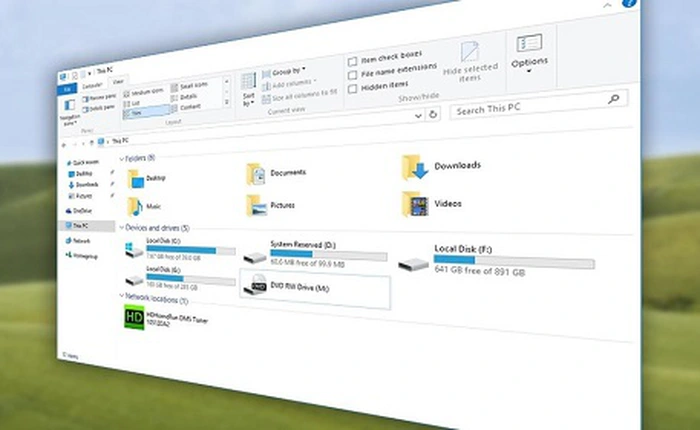Collapse the Devices and drives (5) group
This screenshot has width=700, height=430.
coord(122,227)
